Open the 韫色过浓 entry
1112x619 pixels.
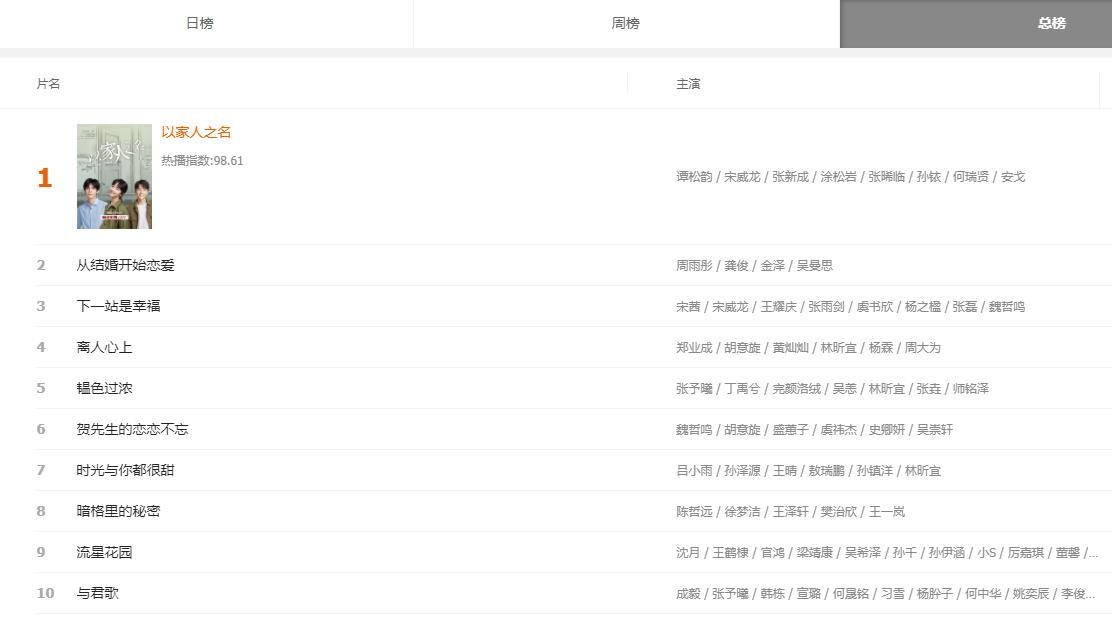click(x=104, y=388)
